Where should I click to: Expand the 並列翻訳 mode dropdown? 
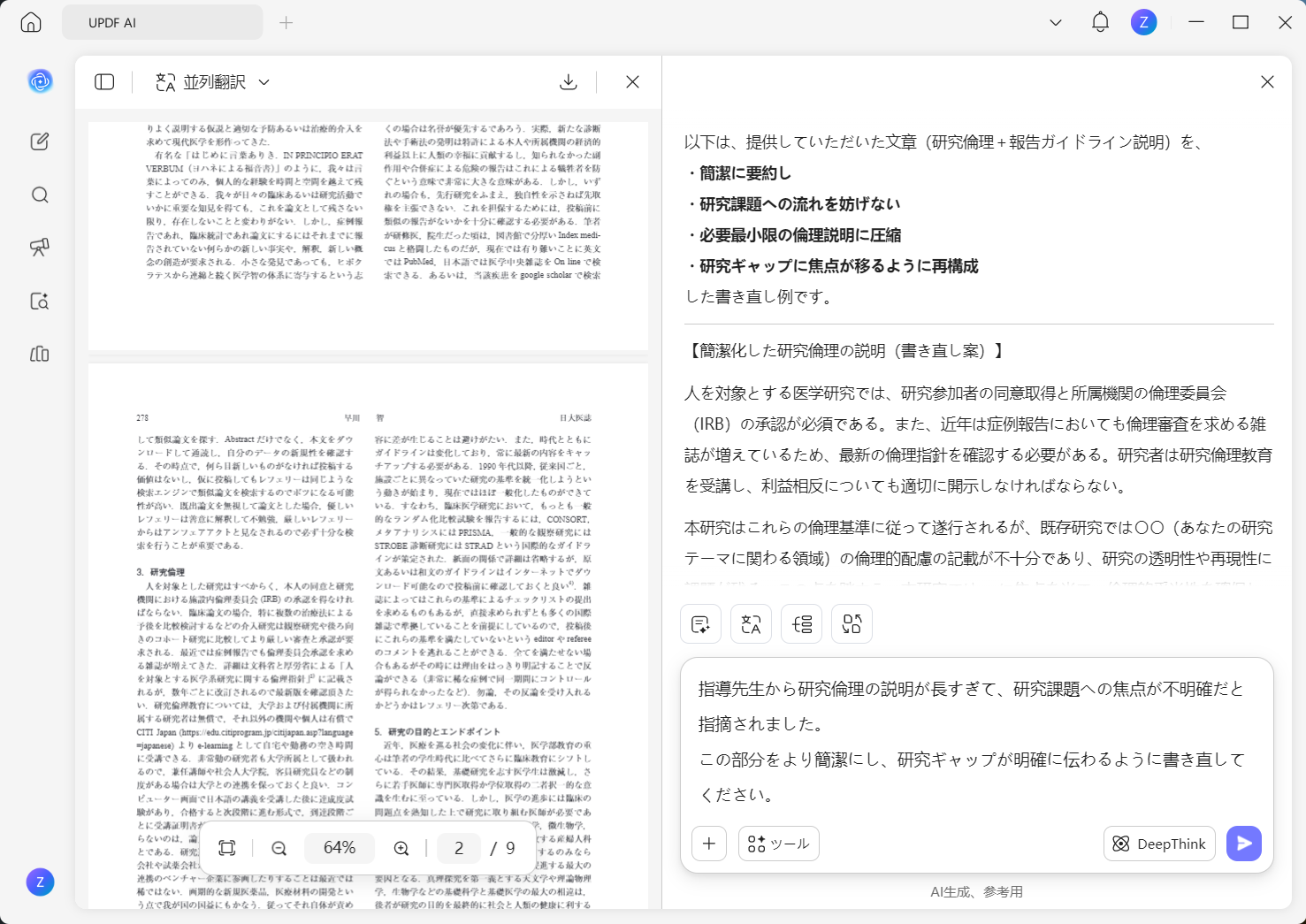[263, 82]
